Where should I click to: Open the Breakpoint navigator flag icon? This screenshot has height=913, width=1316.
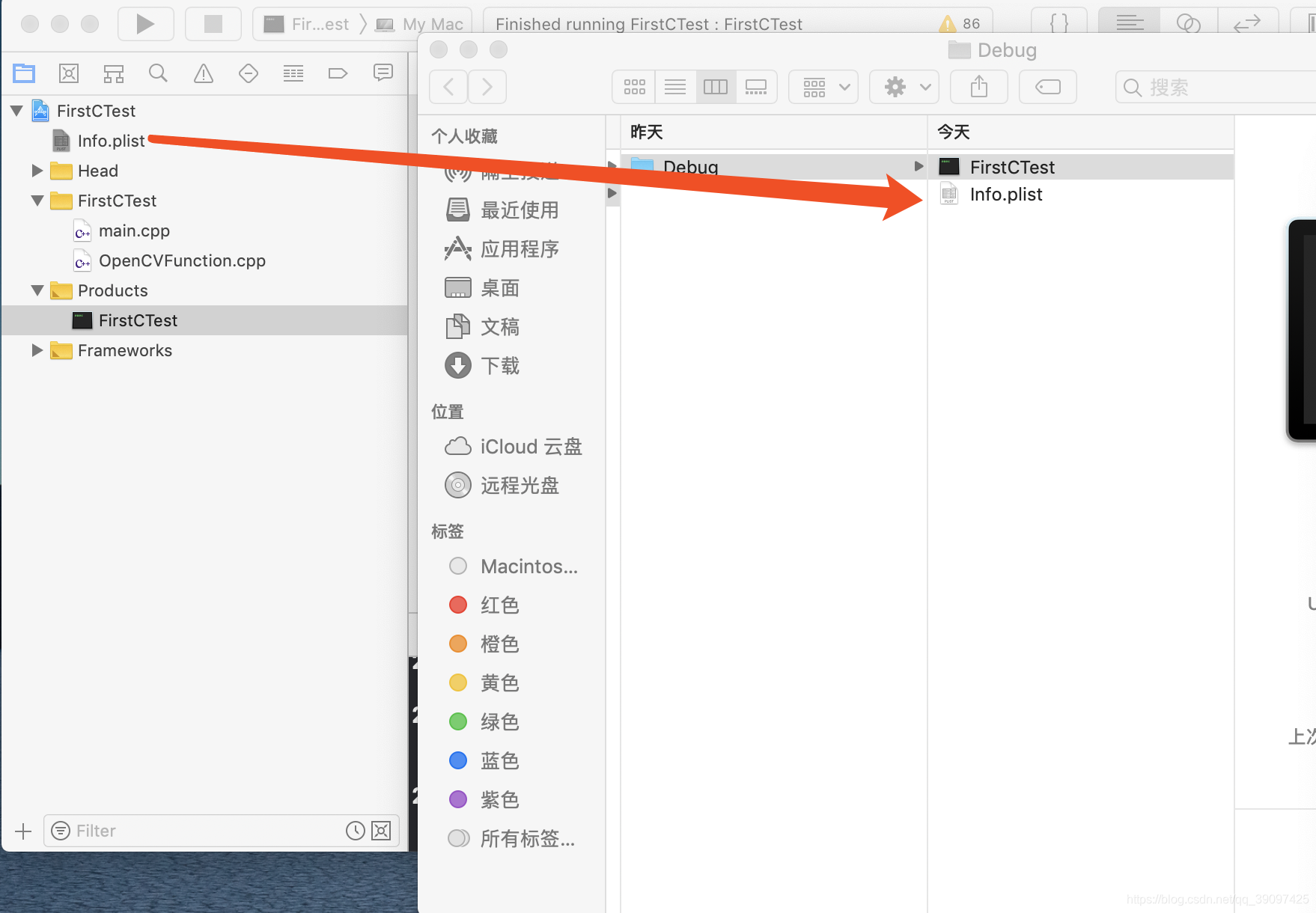coord(338,73)
